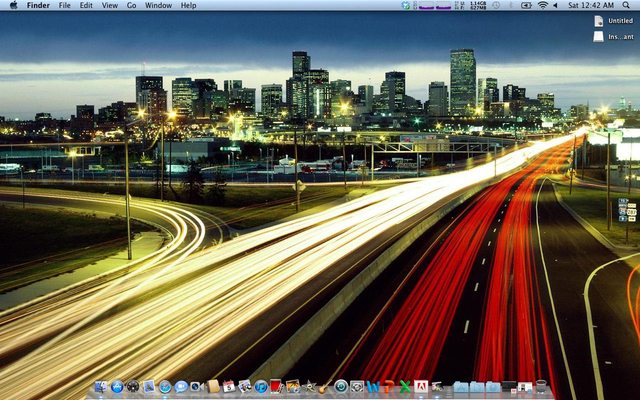Open the Finder menu
The image size is (640, 400).
coord(38,5)
